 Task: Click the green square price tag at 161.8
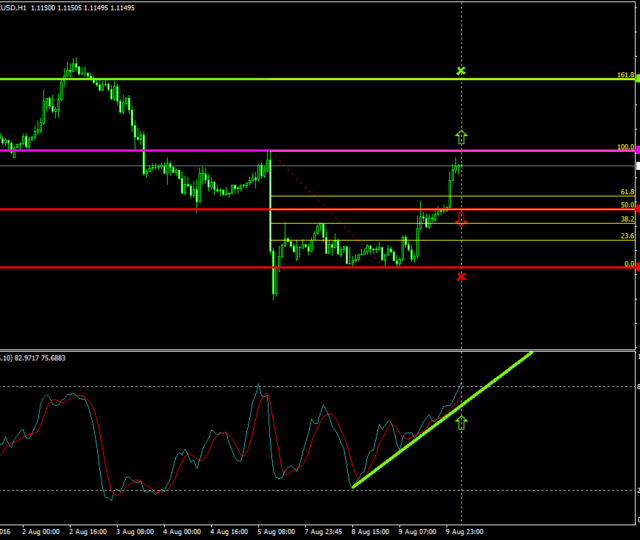(x=636, y=77)
